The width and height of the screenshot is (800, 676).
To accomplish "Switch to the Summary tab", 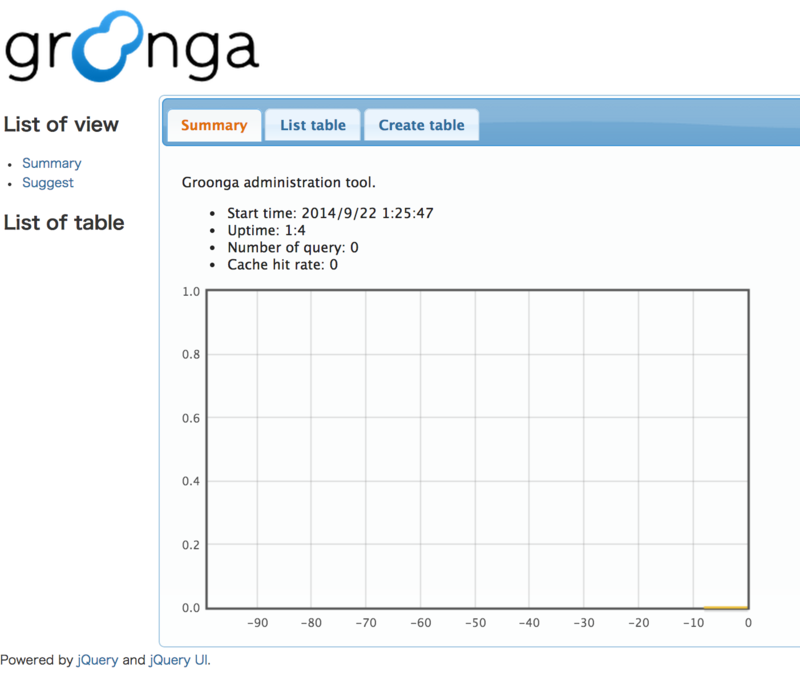I will pos(214,126).
